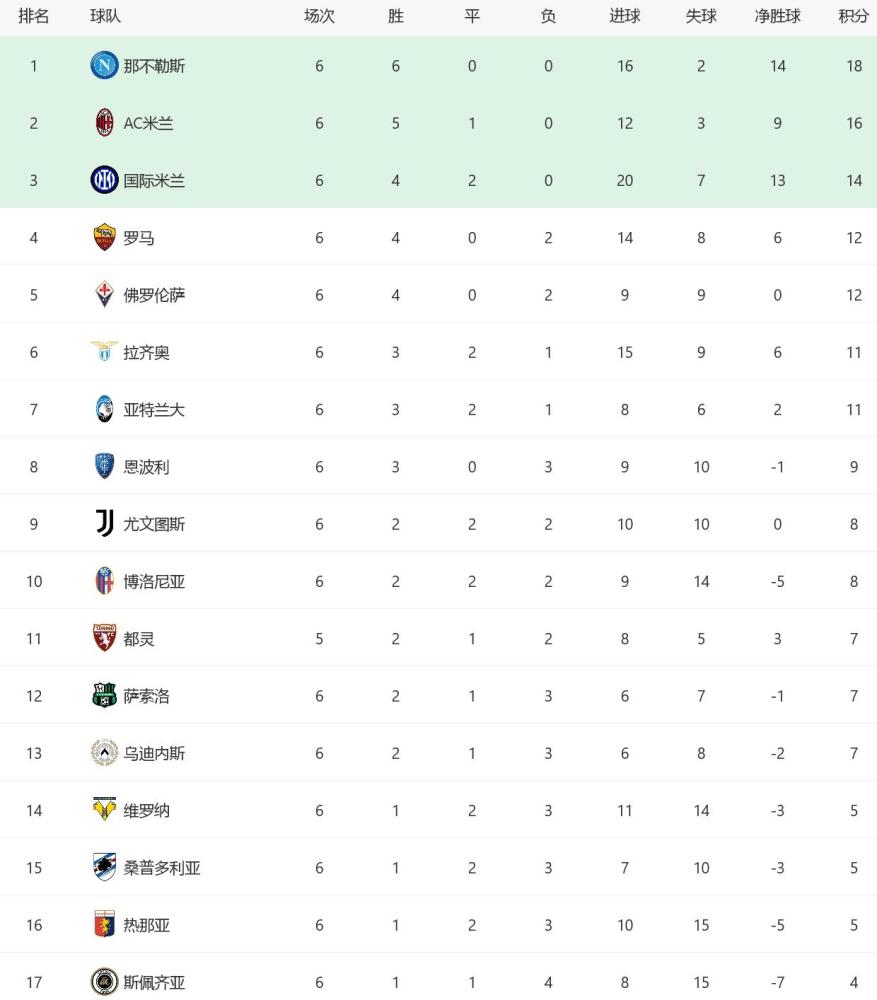Click team name 乌迪内斯

point(154,753)
